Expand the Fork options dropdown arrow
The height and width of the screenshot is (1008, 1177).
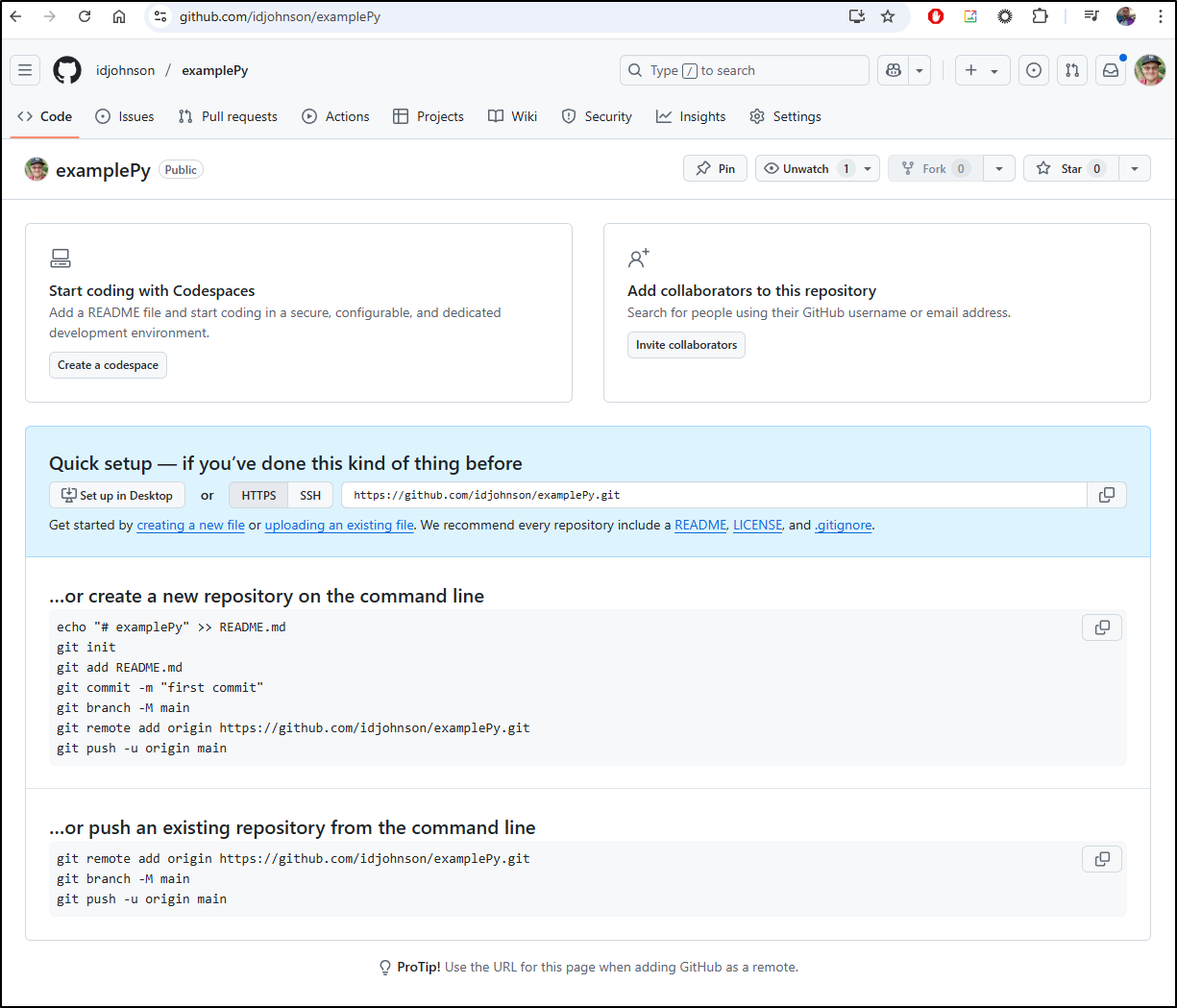(x=999, y=168)
